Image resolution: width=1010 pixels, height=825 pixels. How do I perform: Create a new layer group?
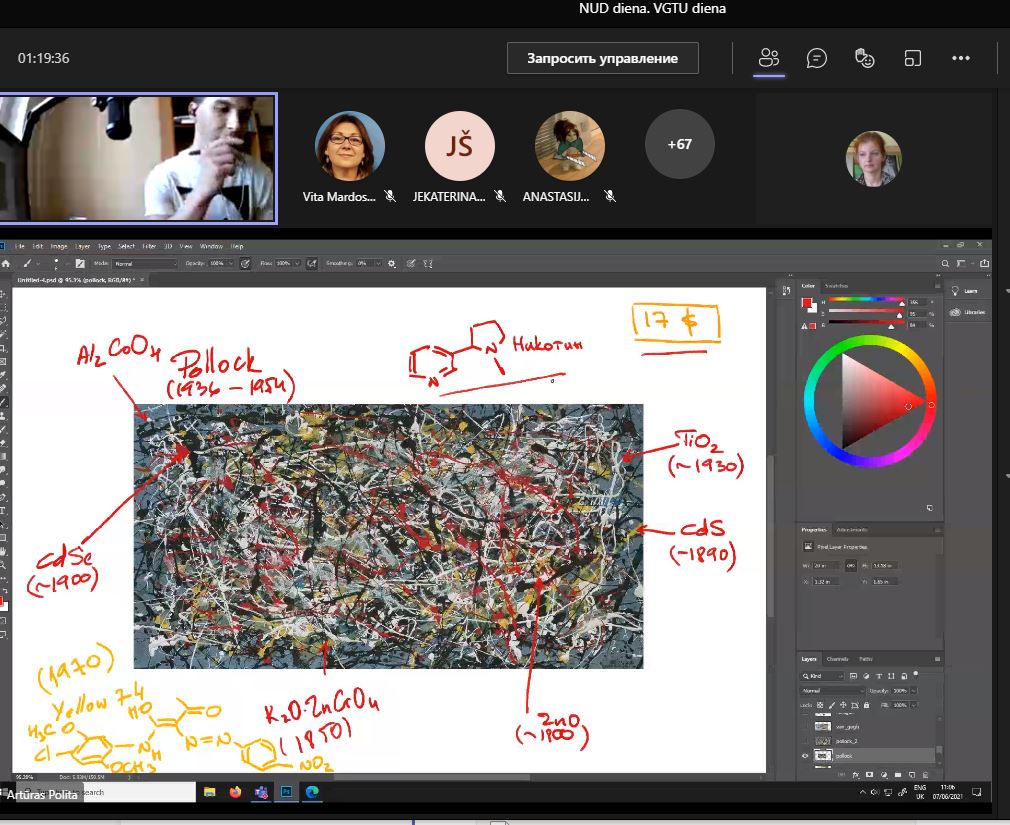[898, 775]
